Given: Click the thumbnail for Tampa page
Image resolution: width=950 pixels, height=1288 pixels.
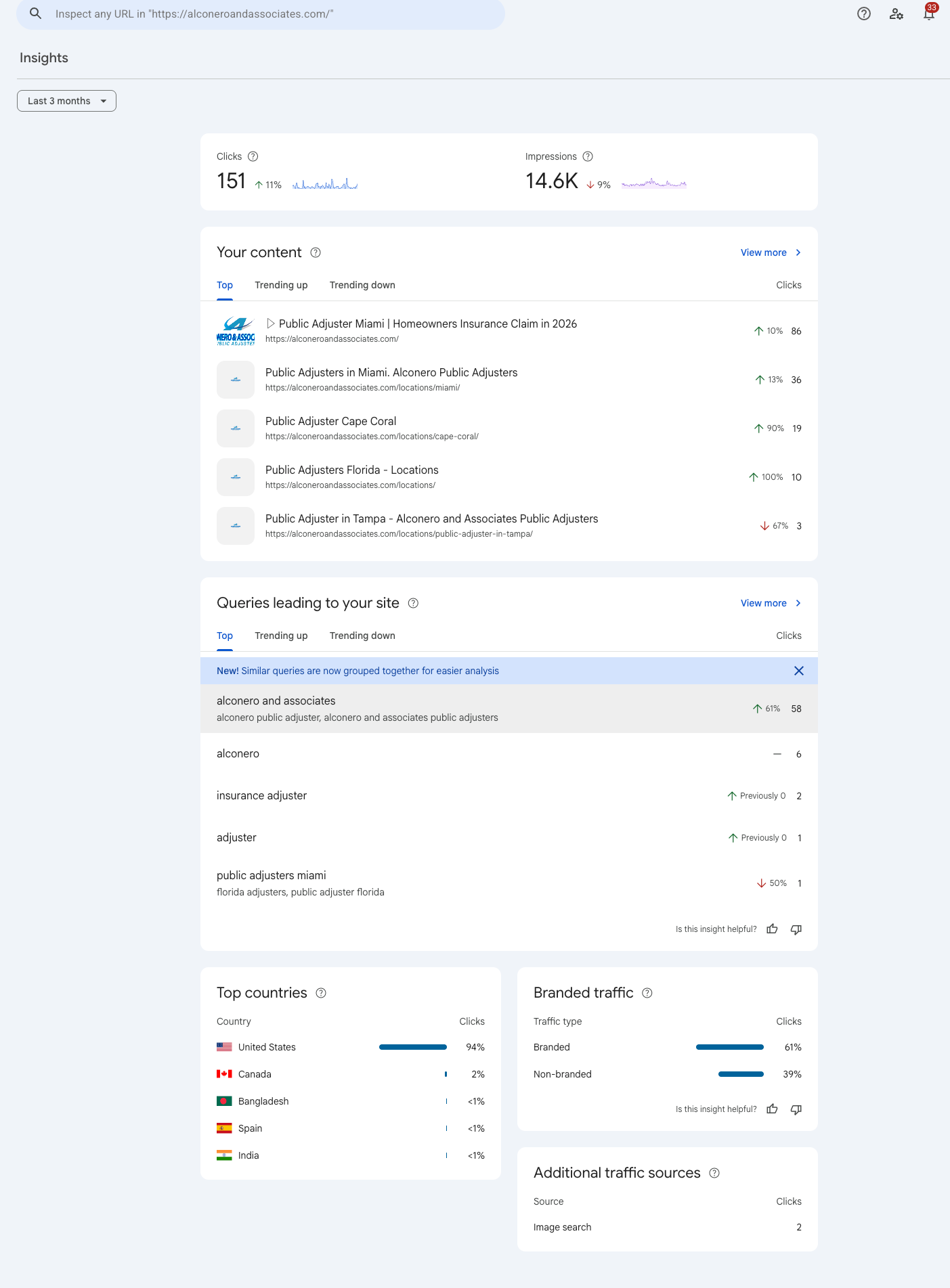Looking at the screenshot, I should [236, 526].
